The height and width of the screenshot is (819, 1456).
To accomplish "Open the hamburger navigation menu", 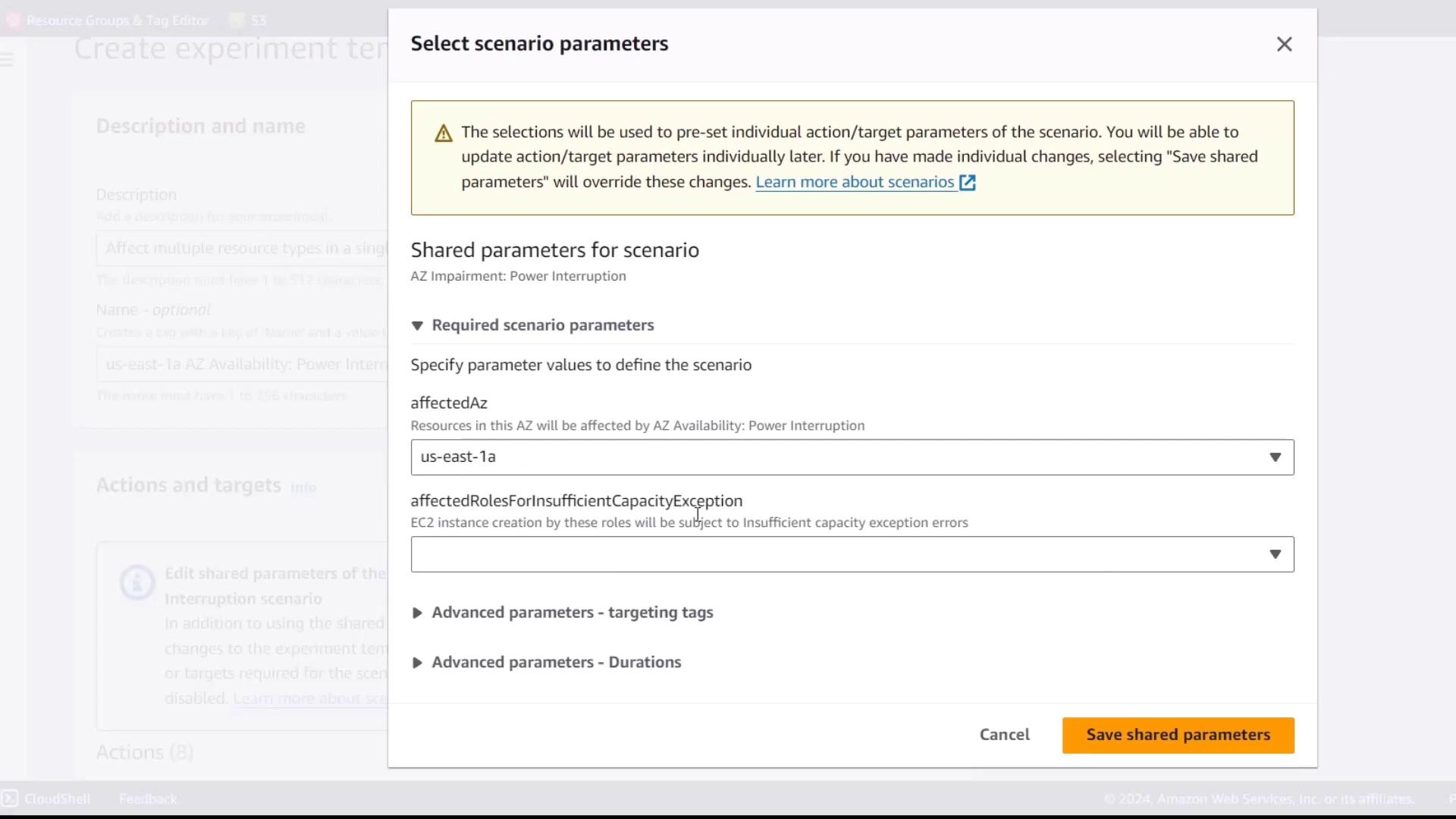I will 8,59.
